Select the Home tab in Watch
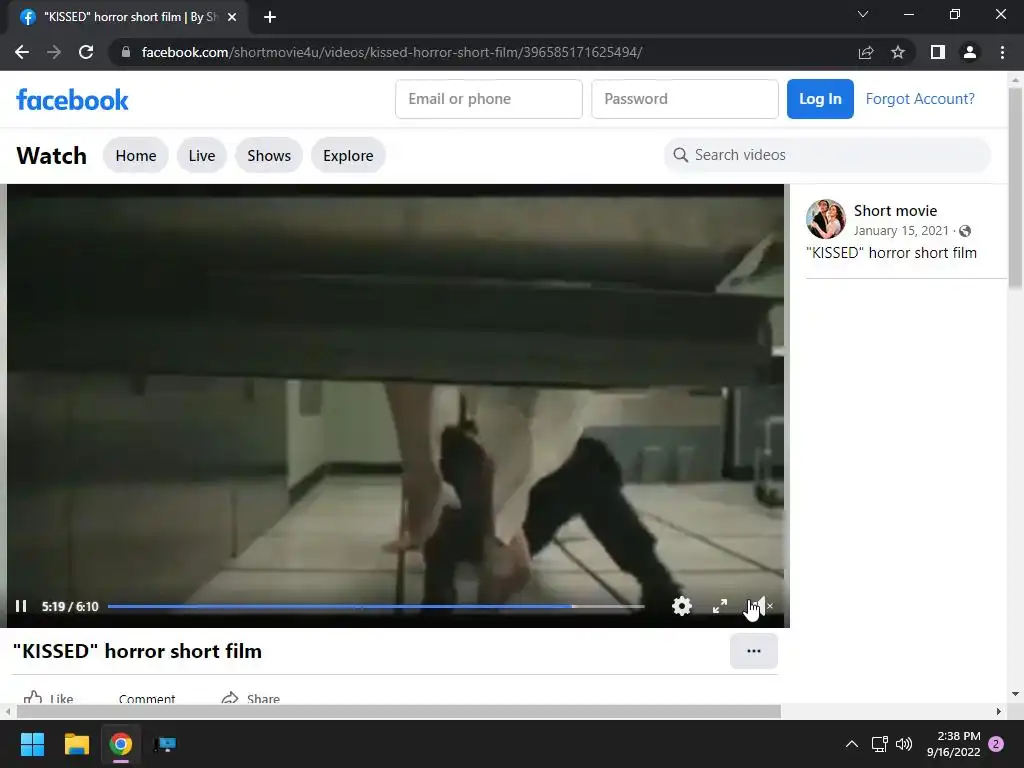Viewport: 1024px width, 768px height. (x=136, y=155)
